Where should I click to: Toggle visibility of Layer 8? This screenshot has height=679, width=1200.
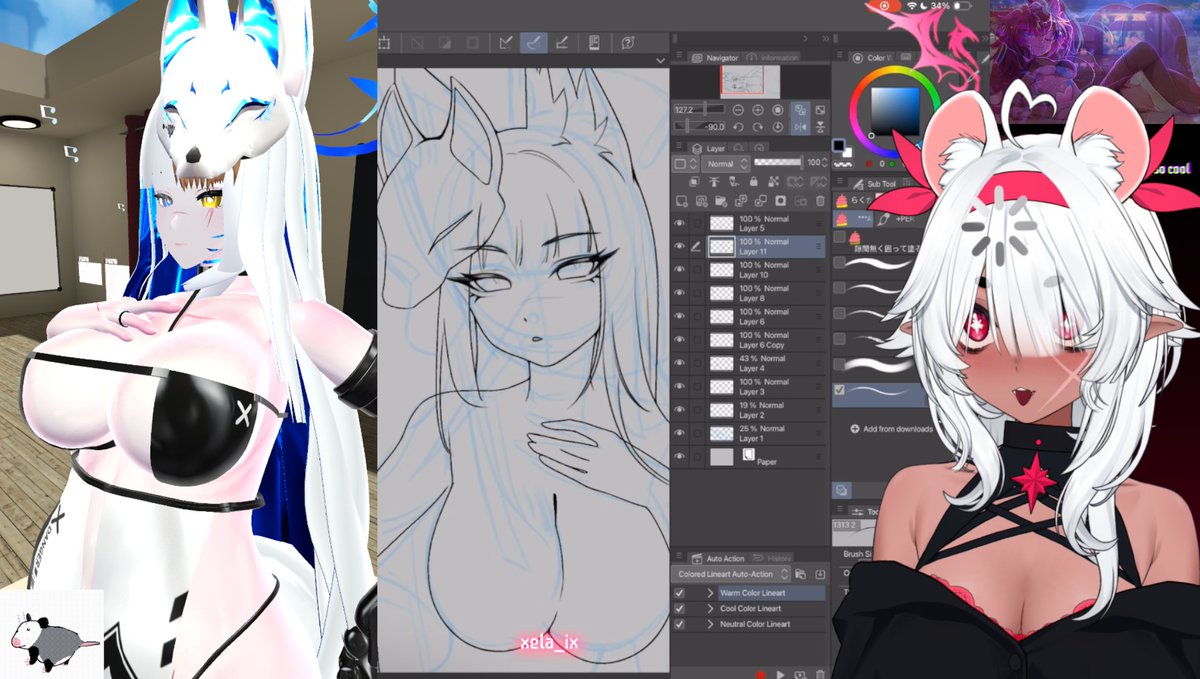coord(679,293)
